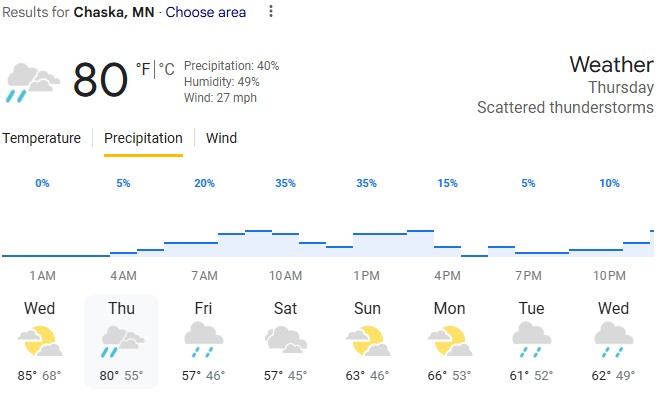This screenshot has width=665, height=399.
Task: Open the three-dot more options menu
Action: pyautogui.click(x=271, y=11)
